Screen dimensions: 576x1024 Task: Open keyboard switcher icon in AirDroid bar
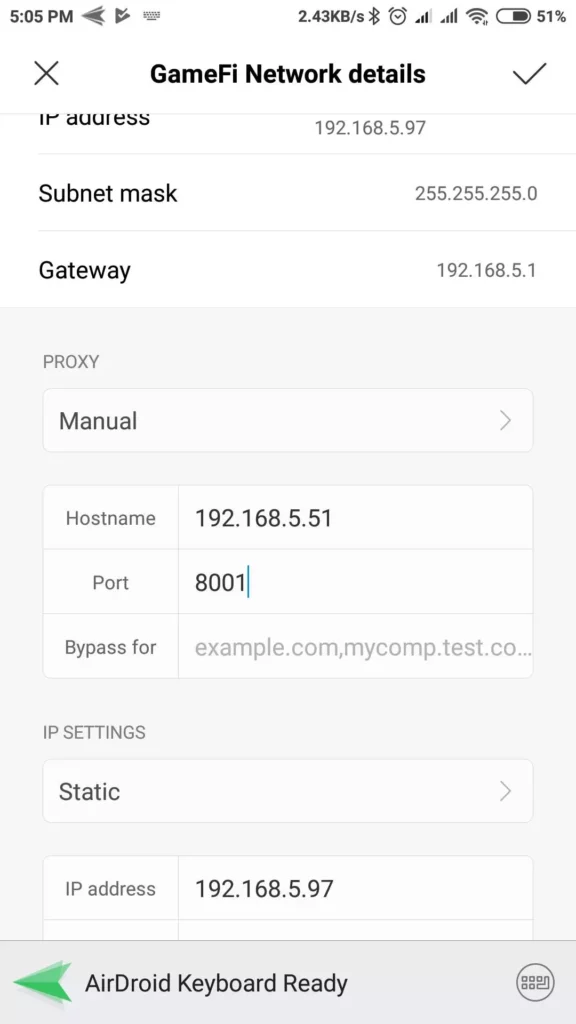[536, 982]
